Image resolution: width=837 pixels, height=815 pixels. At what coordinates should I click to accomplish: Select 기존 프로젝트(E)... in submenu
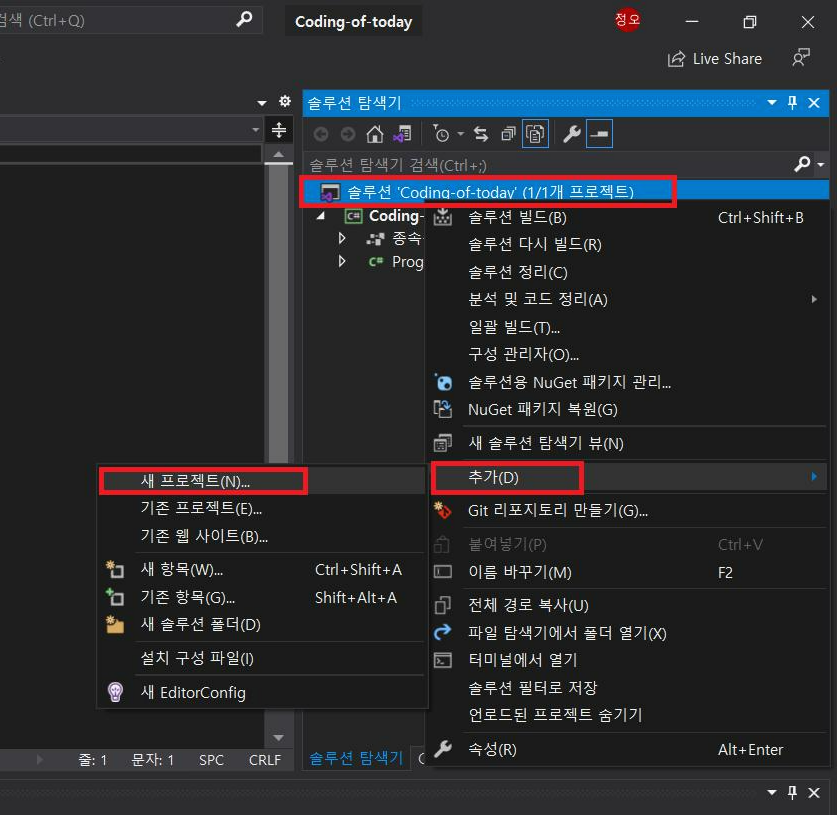pyautogui.click(x=262, y=508)
